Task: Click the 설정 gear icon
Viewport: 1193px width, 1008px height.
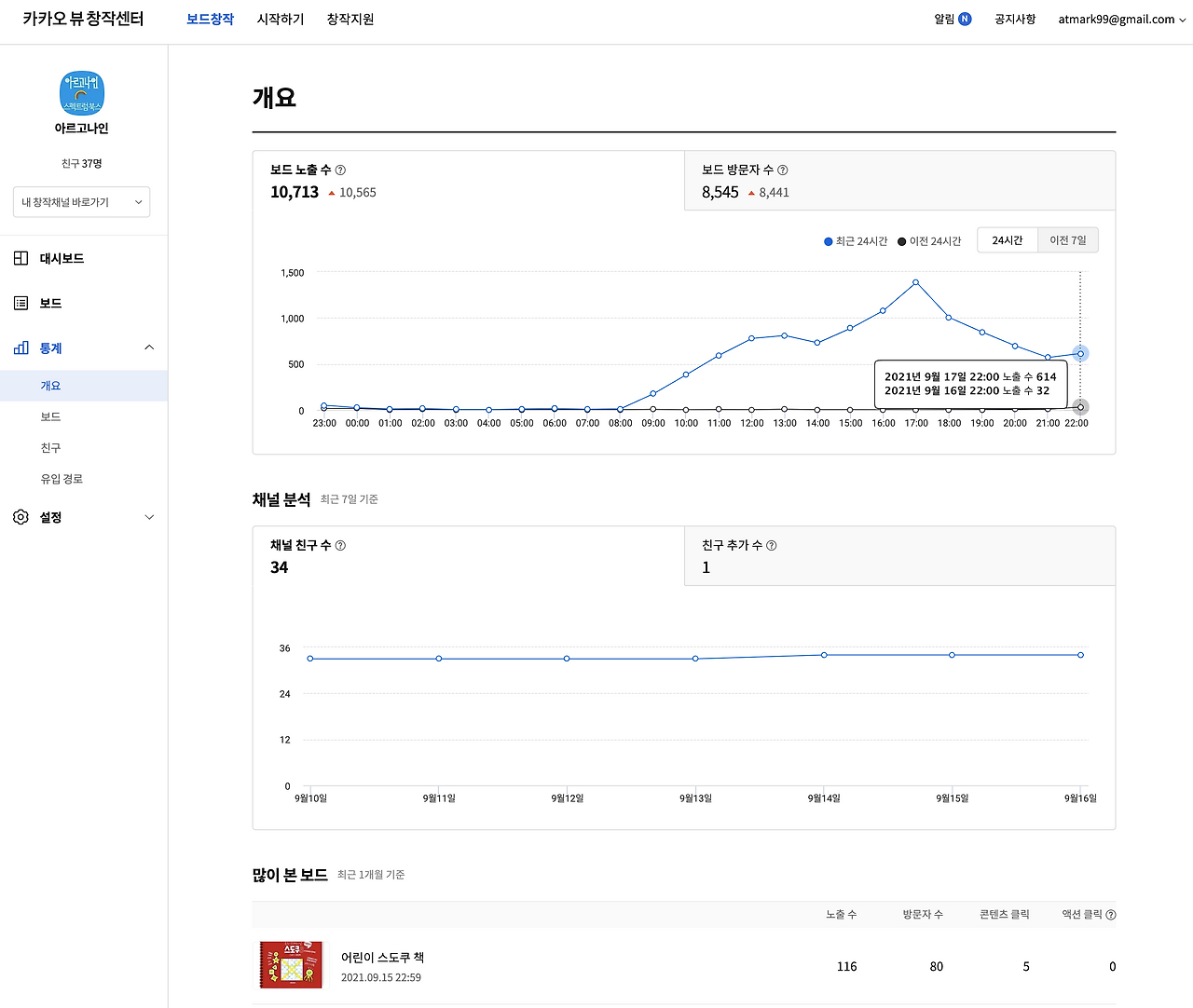Action: [x=21, y=517]
